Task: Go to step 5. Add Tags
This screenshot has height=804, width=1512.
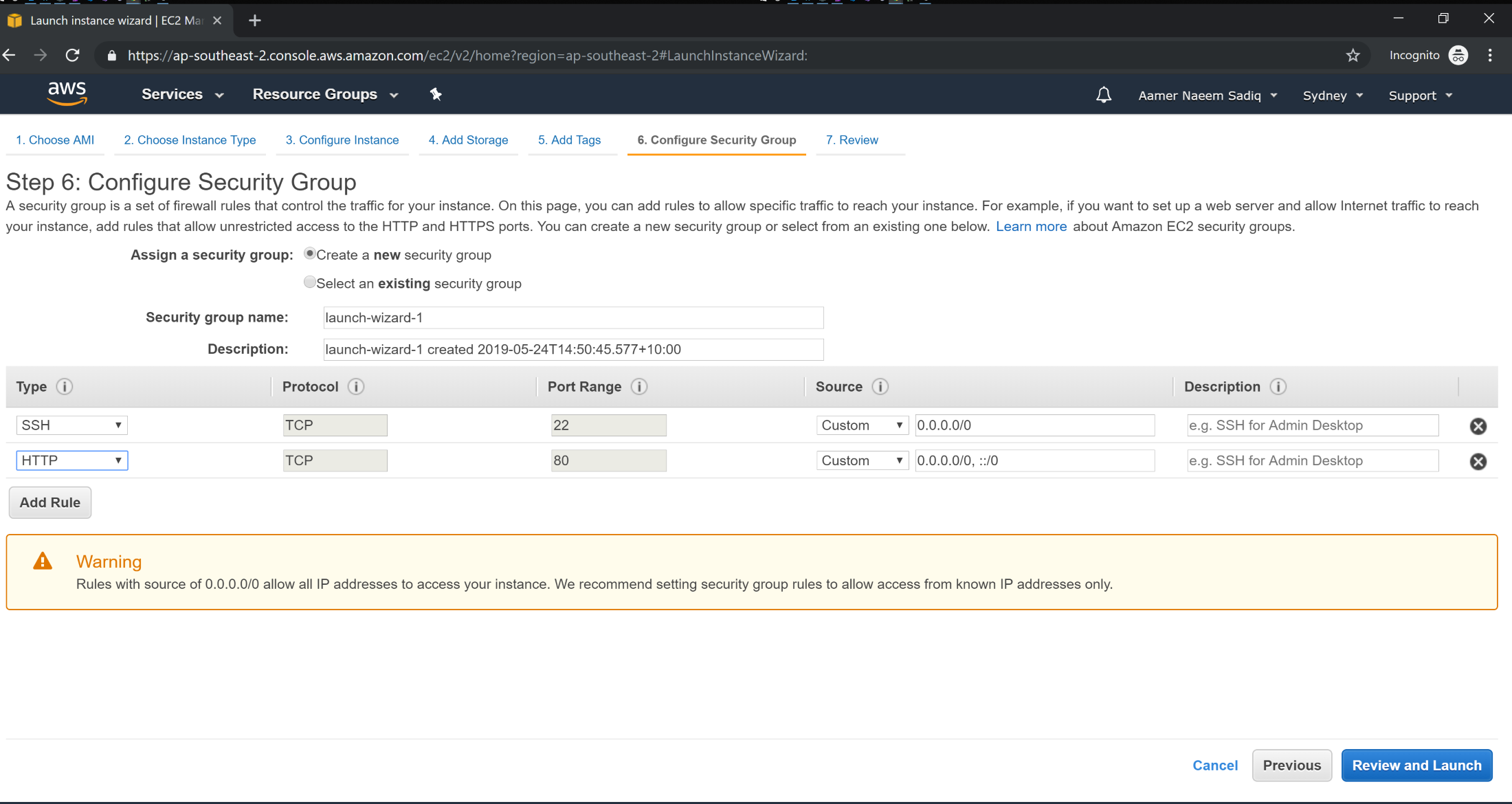Action: point(569,140)
